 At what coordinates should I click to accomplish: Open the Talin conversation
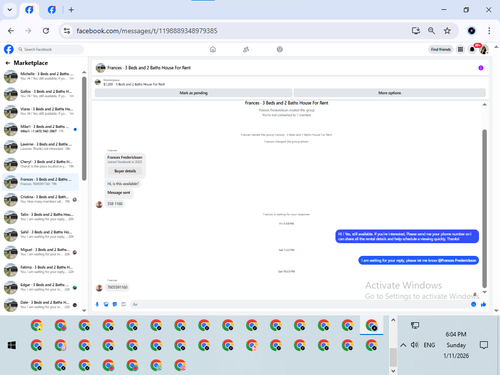pyautogui.click(x=40, y=217)
